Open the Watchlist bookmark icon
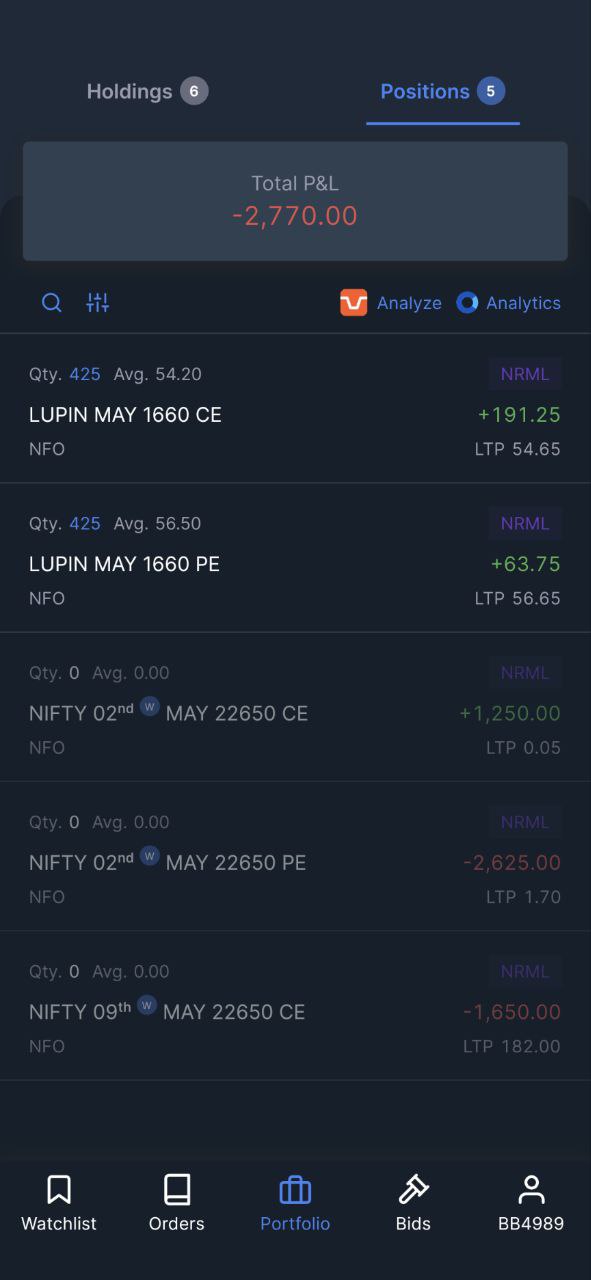Viewport: 591px width, 1280px height. coord(59,1189)
